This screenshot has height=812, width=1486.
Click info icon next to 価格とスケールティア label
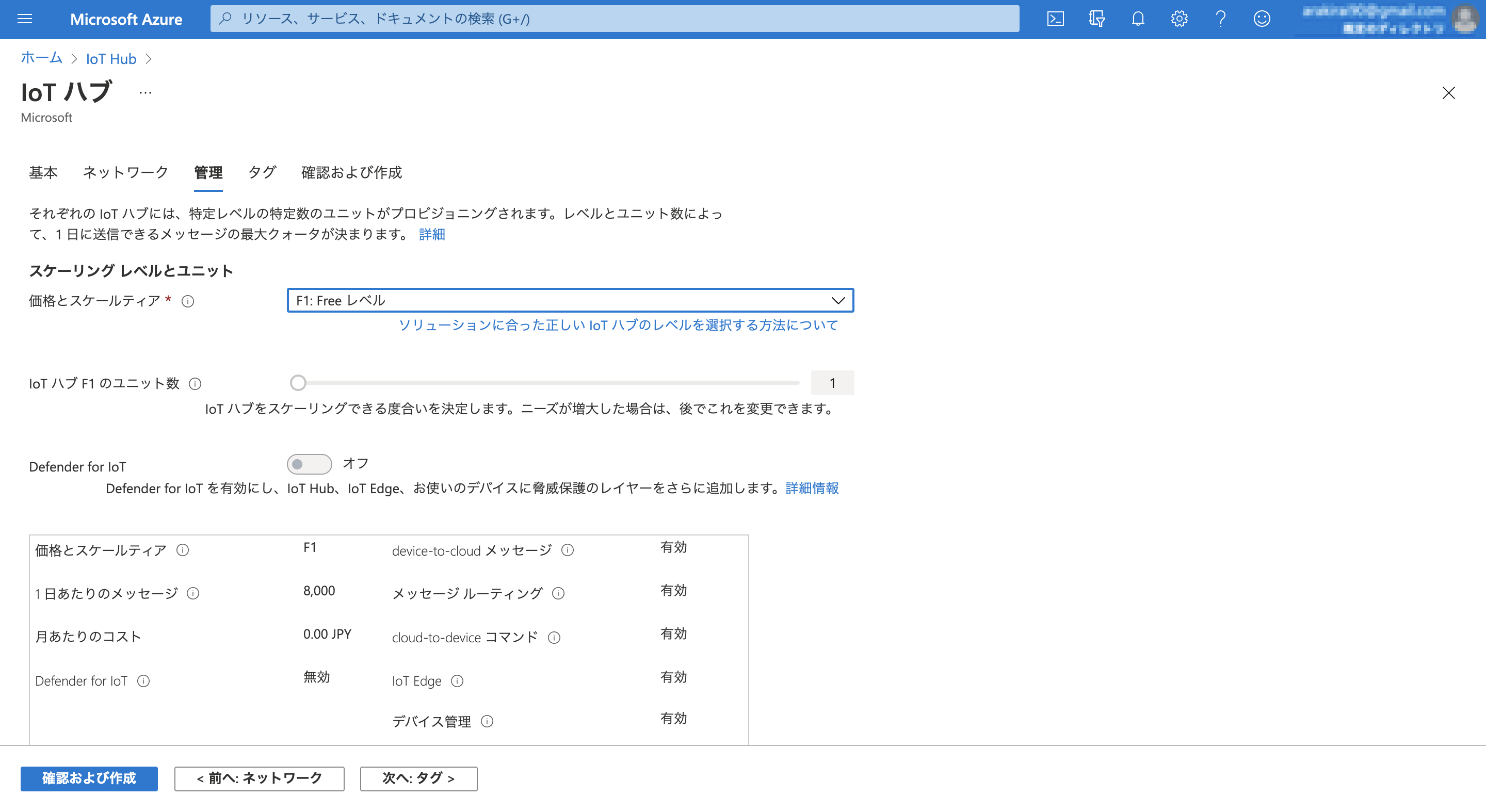click(x=187, y=301)
